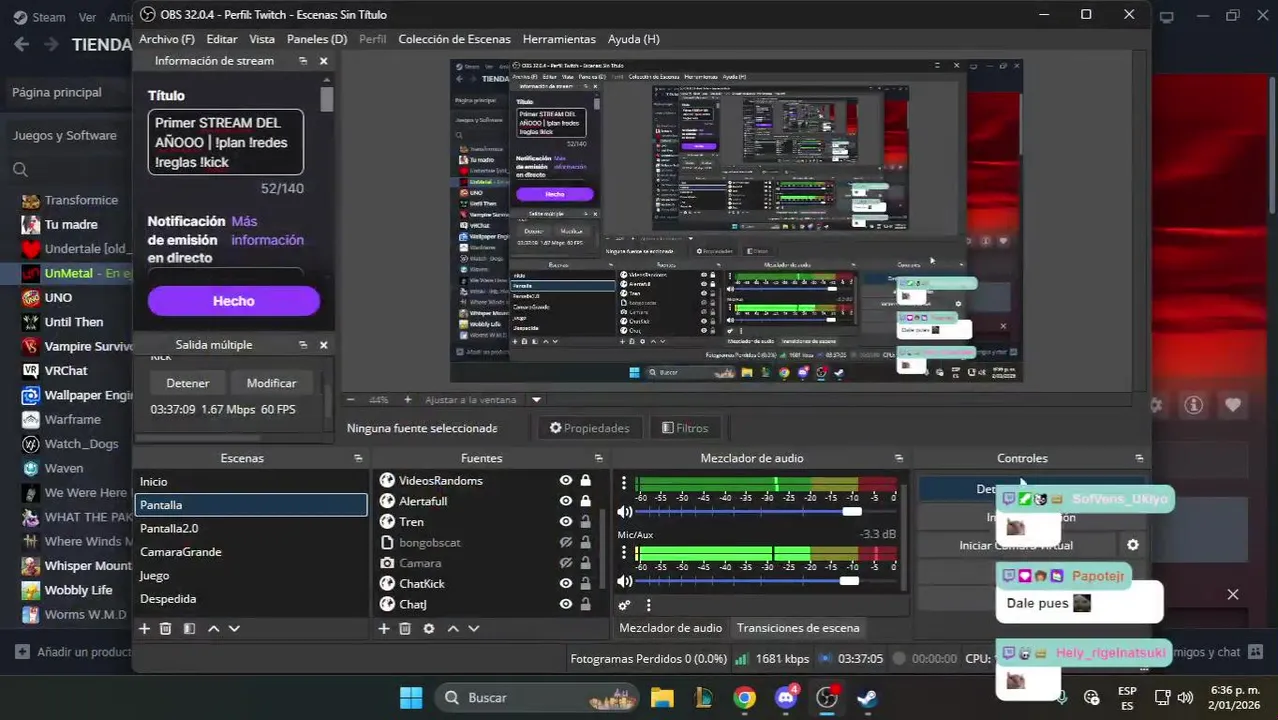This screenshot has height=720, width=1278.
Task: Mute the Mic/Aux channel
Action: coord(625,581)
